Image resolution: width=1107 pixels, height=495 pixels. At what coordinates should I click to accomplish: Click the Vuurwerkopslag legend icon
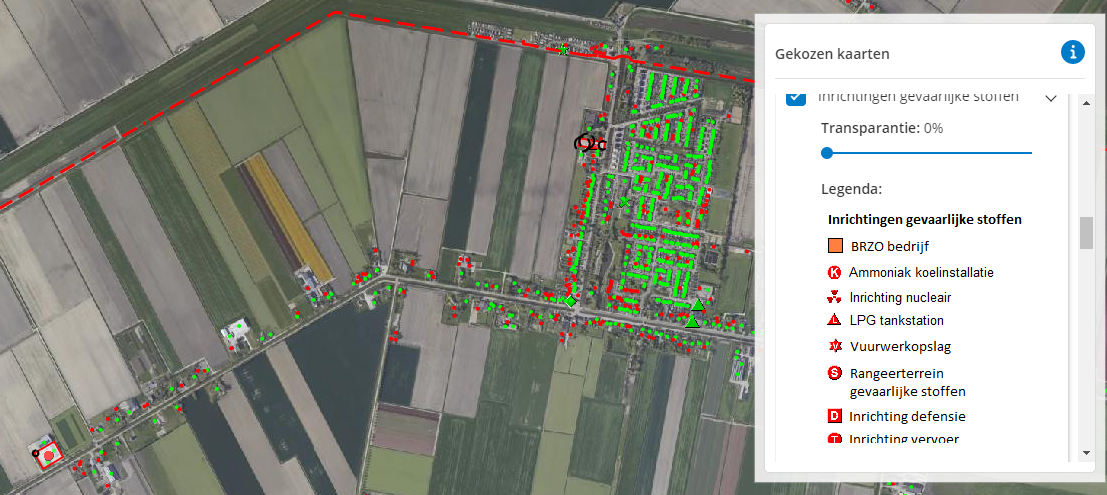[x=834, y=346]
